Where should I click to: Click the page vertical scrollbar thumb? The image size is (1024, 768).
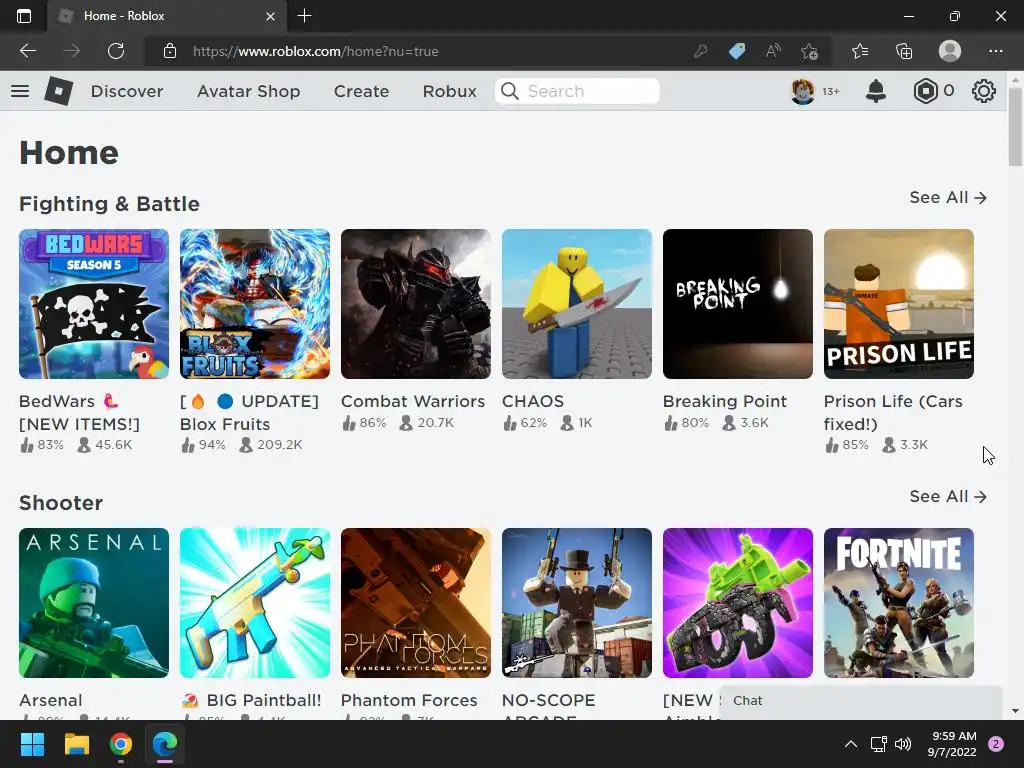coord(1015,127)
